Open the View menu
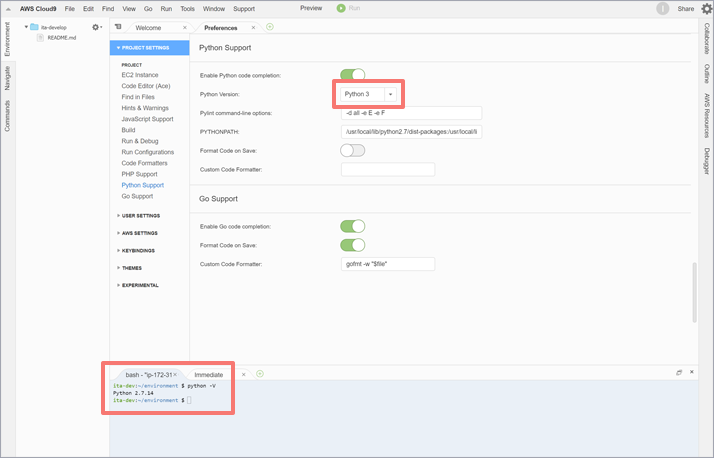The width and height of the screenshot is (714, 458). (x=129, y=9)
